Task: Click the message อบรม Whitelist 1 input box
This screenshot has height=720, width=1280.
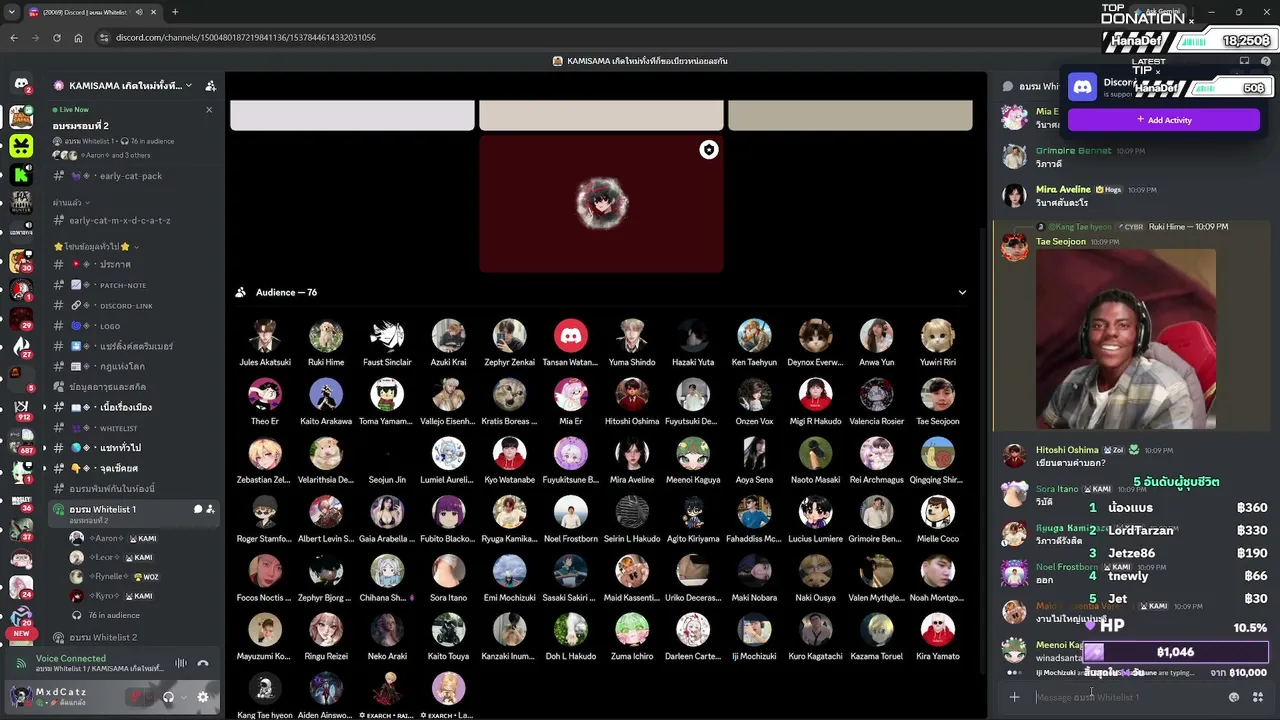Action: (x=1128, y=697)
